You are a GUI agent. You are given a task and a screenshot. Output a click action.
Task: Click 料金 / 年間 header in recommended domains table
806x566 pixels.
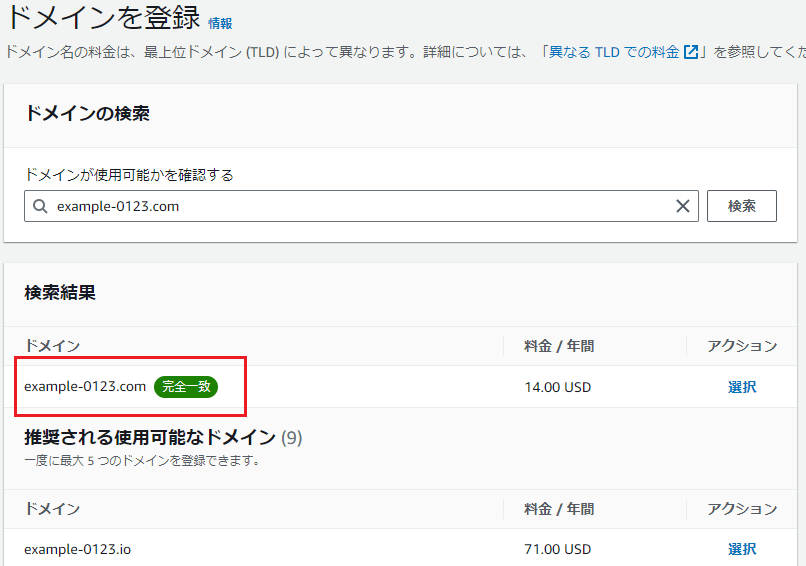pyautogui.click(x=559, y=509)
